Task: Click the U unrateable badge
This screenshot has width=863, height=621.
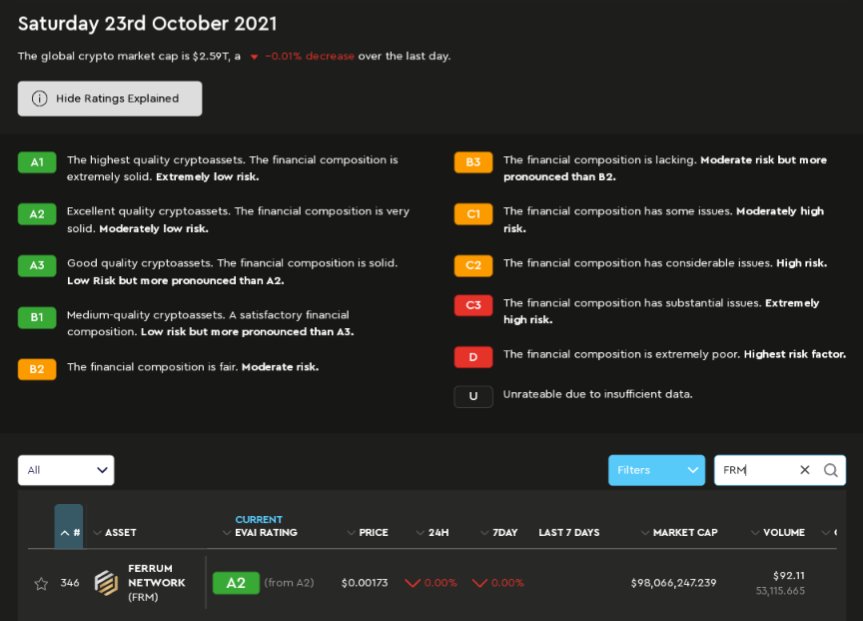Action: click(x=473, y=396)
